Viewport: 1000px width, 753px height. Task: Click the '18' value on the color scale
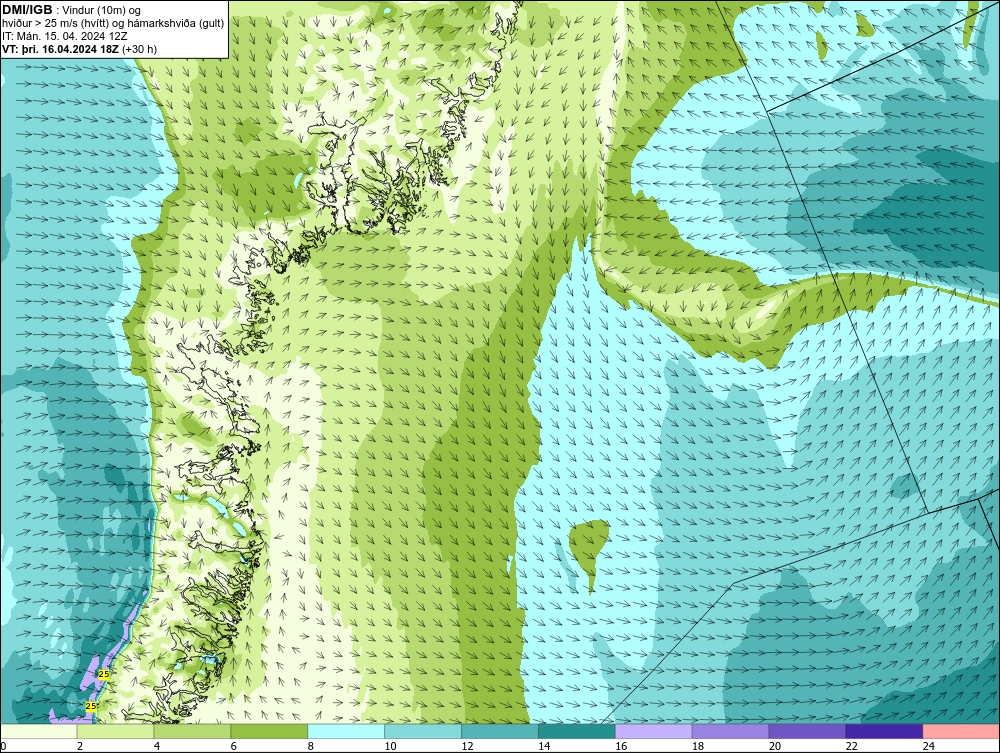click(698, 746)
